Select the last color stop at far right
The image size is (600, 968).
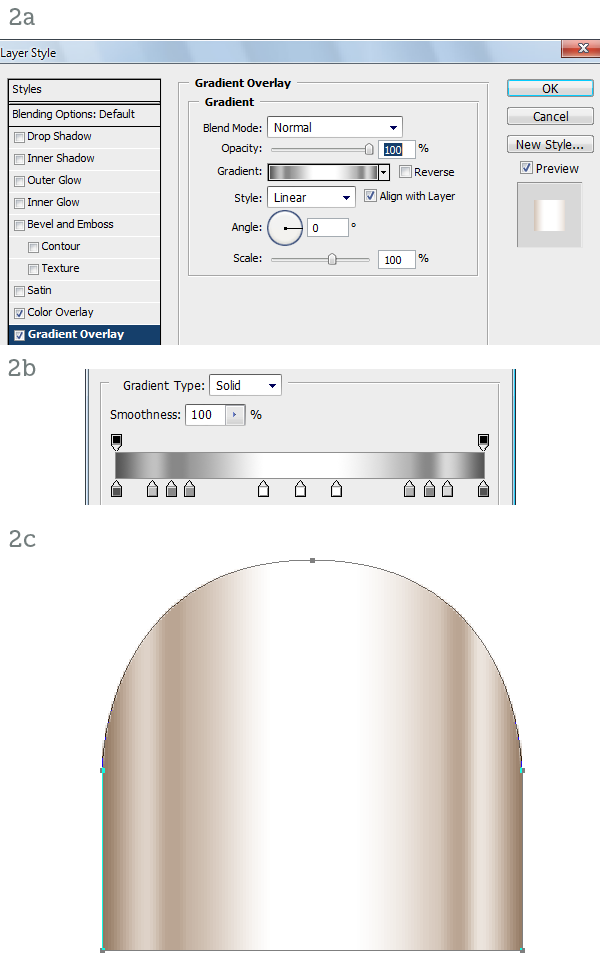(483, 489)
